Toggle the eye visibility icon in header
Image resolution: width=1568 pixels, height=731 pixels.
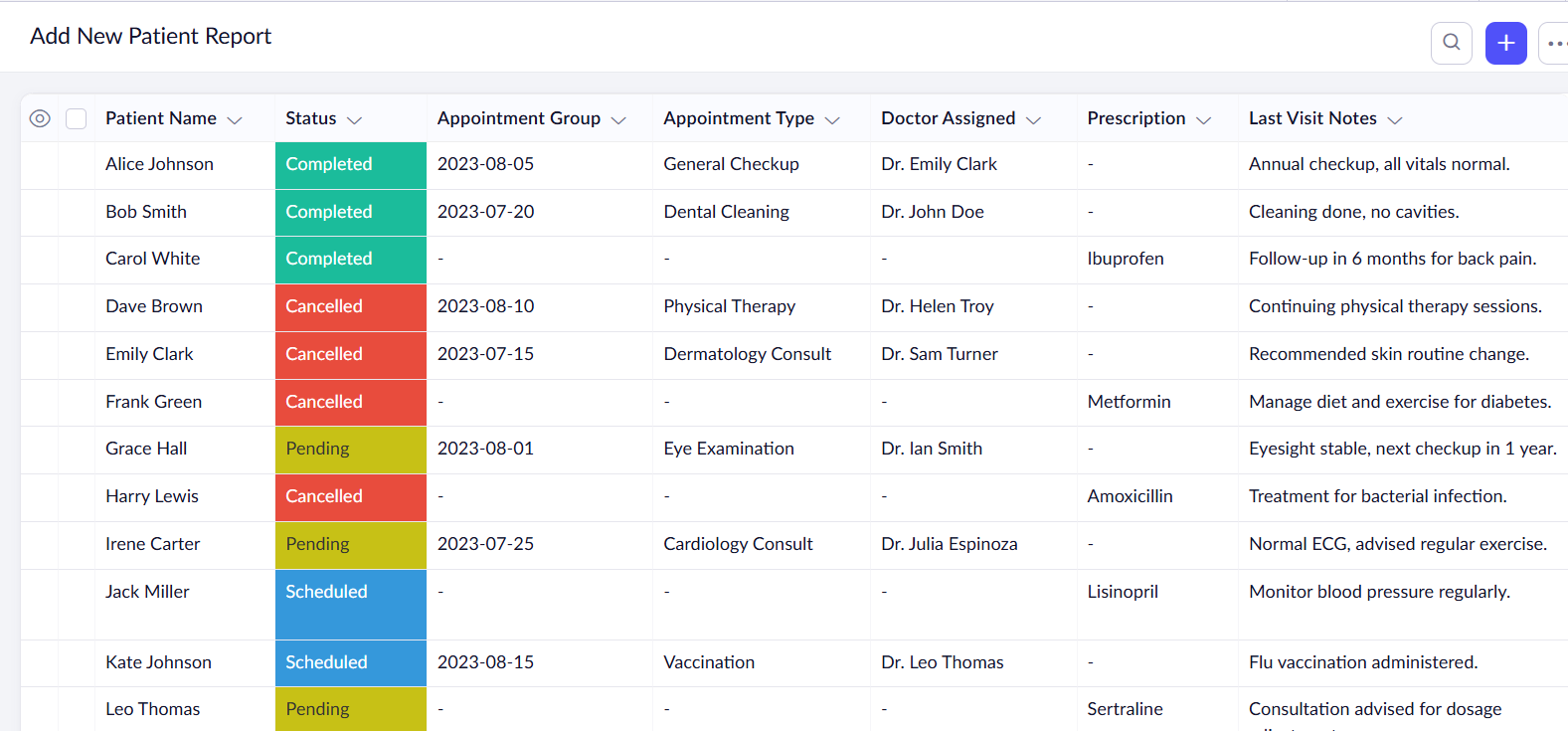[x=40, y=118]
